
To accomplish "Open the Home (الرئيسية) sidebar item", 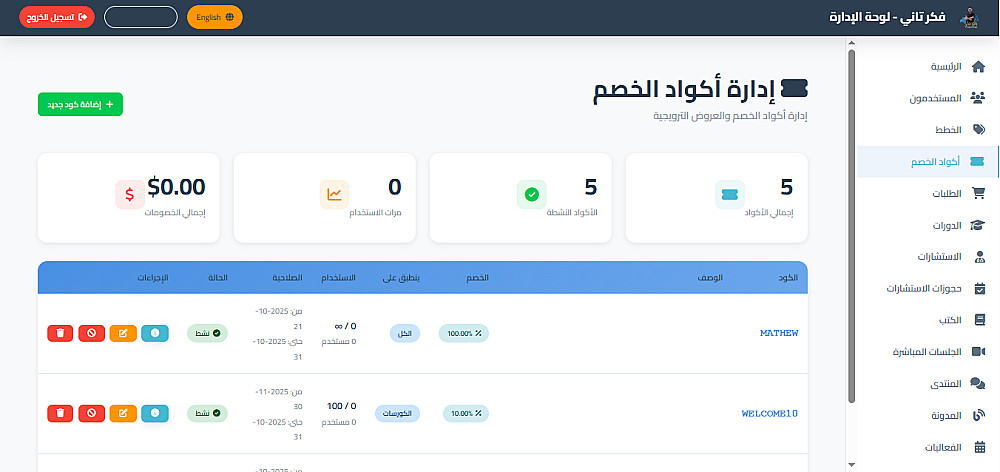I will point(928,67).
